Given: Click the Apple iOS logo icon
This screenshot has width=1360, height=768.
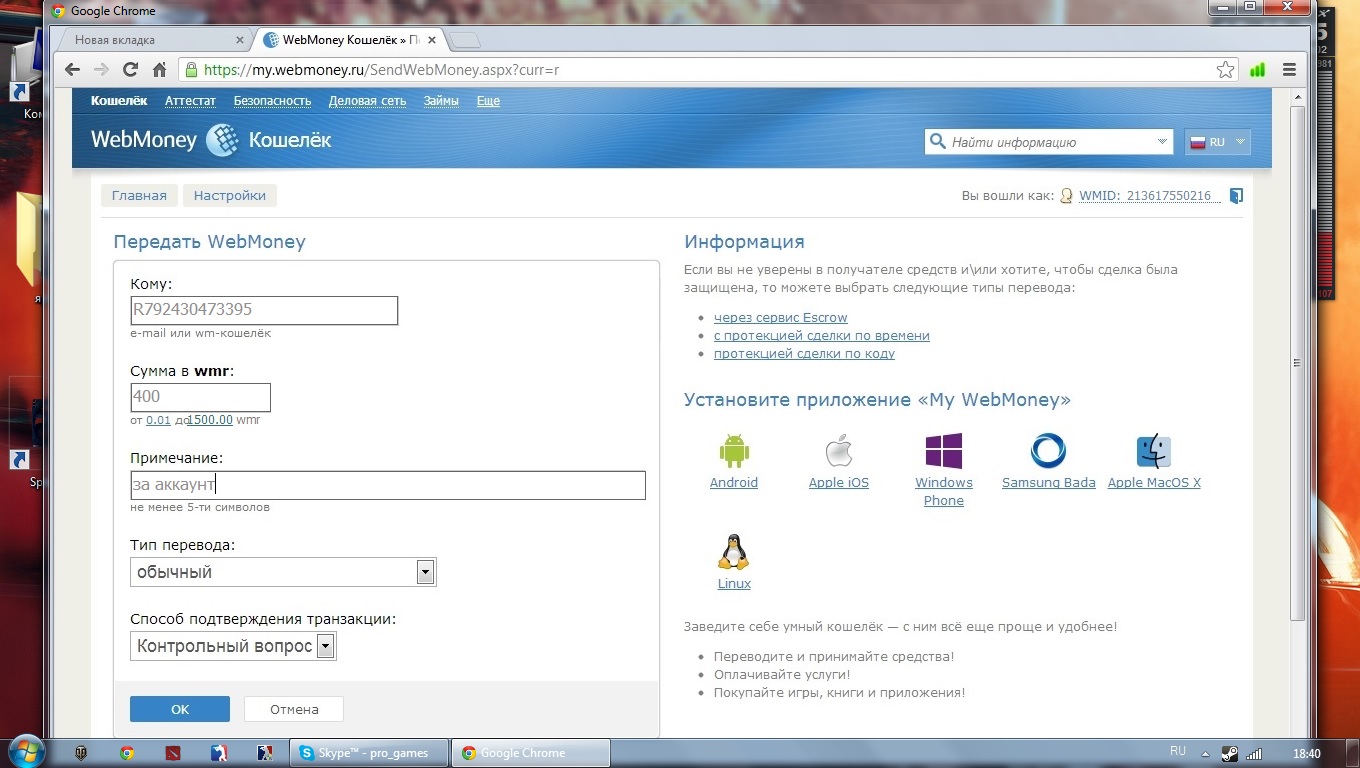Looking at the screenshot, I should (838, 451).
